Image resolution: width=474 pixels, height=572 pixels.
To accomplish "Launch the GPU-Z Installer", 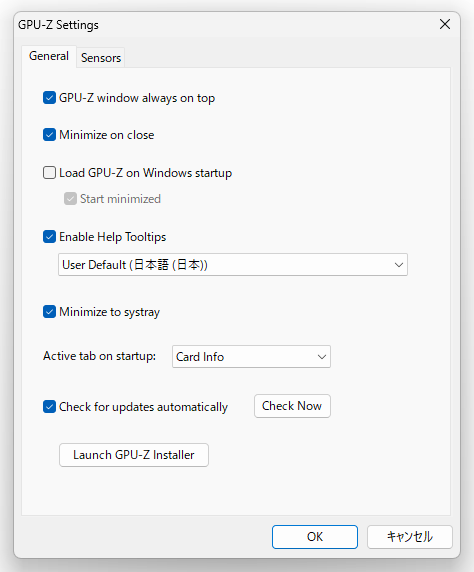I will click(134, 455).
